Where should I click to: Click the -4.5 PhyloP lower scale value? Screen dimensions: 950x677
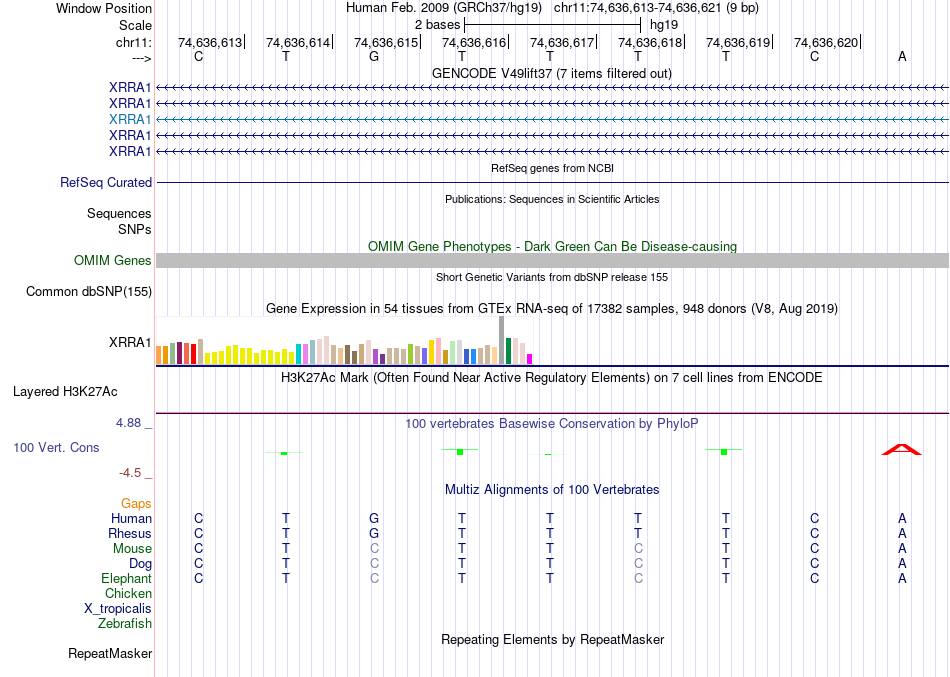click(130, 473)
